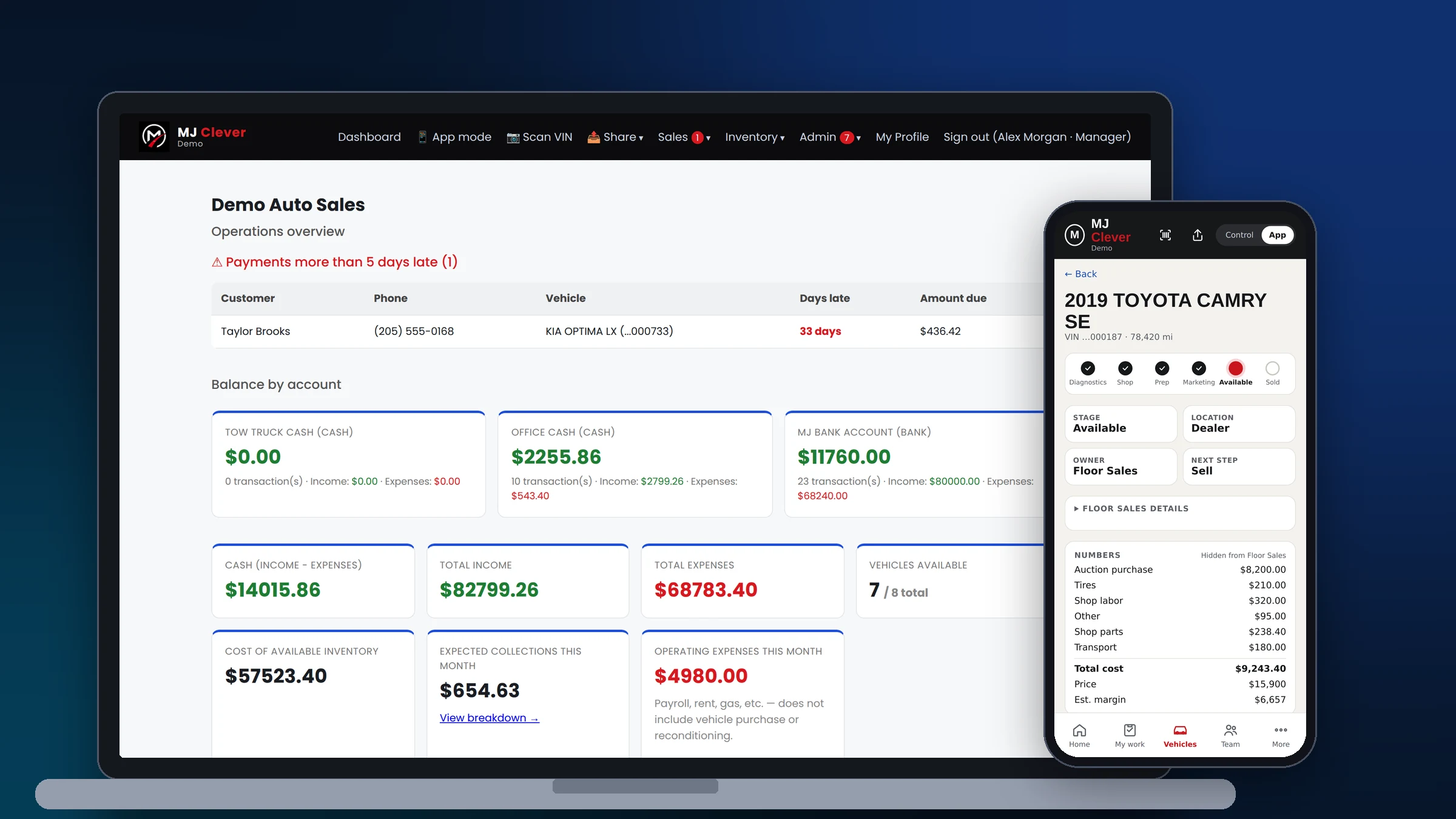The width and height of the screenshot is (1456, 819).
Task: Open the Office Cash account card
Action: [x=635, y=464]
